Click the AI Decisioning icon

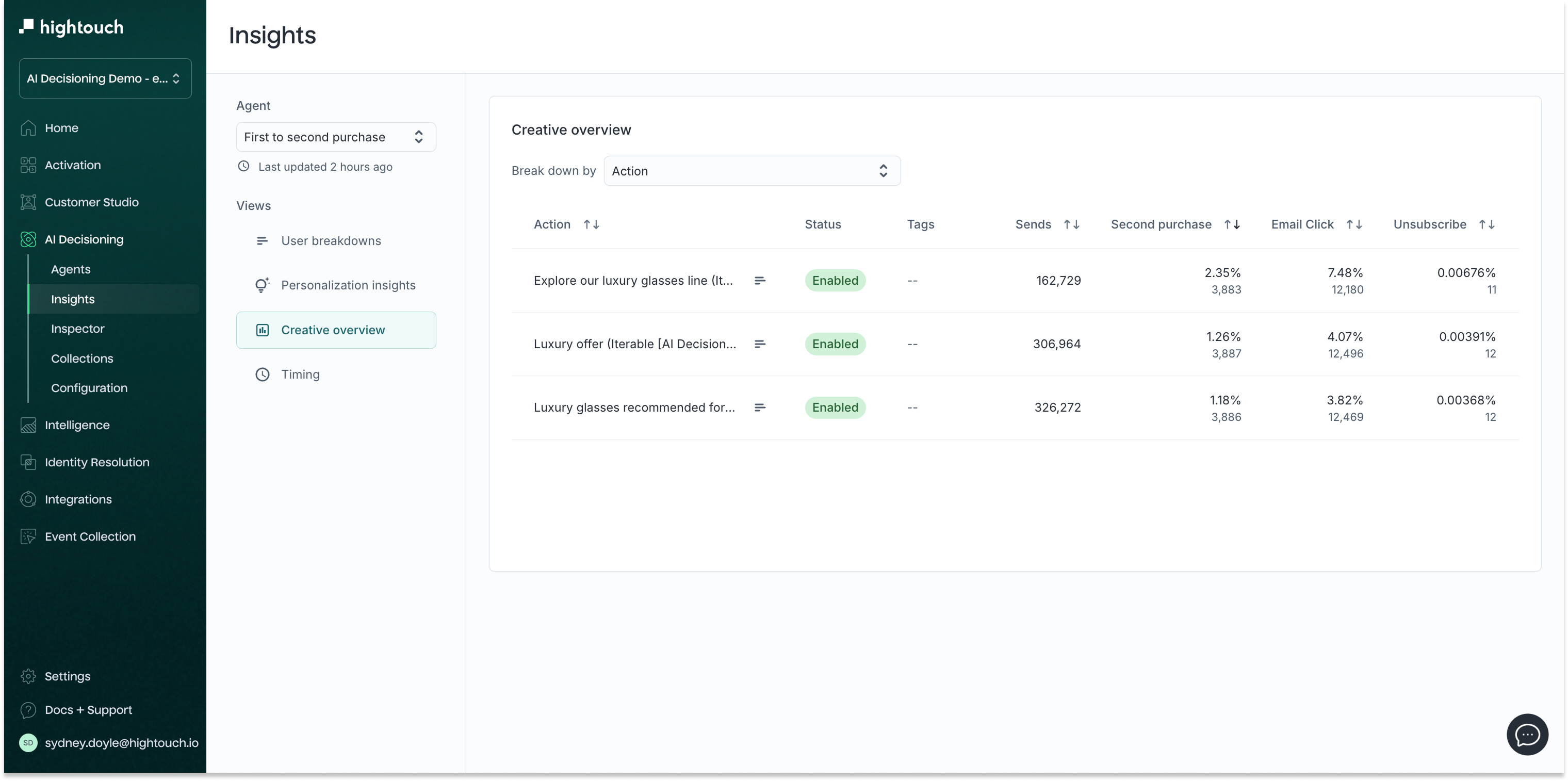pyautogui.click(x=28, y=239)
